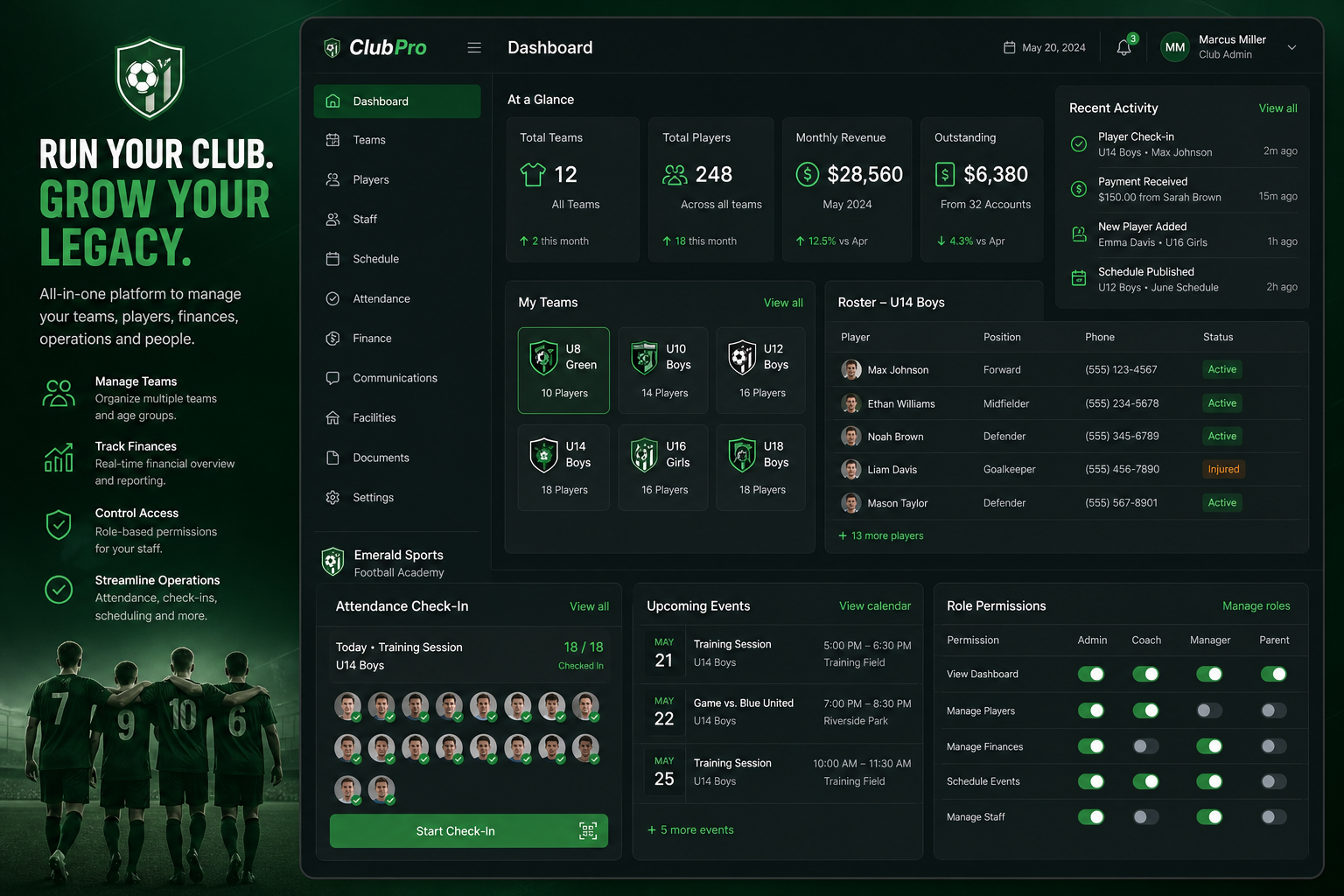Disable Manage Finances for Manager
The width and height of the screenshot is (1344, 896).
tap(1209, 746)
